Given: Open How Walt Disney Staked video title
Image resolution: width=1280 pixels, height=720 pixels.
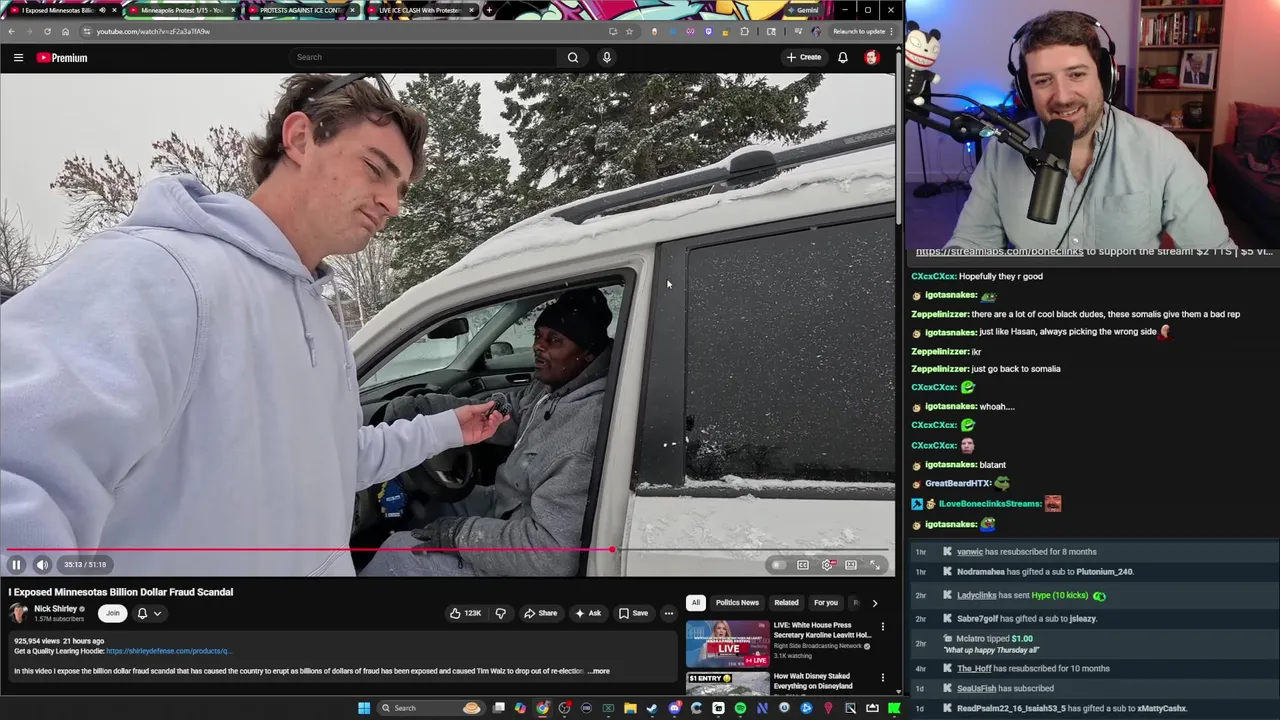Looking at the screenshot, I should pyautogui.click(x=813, y=681).
